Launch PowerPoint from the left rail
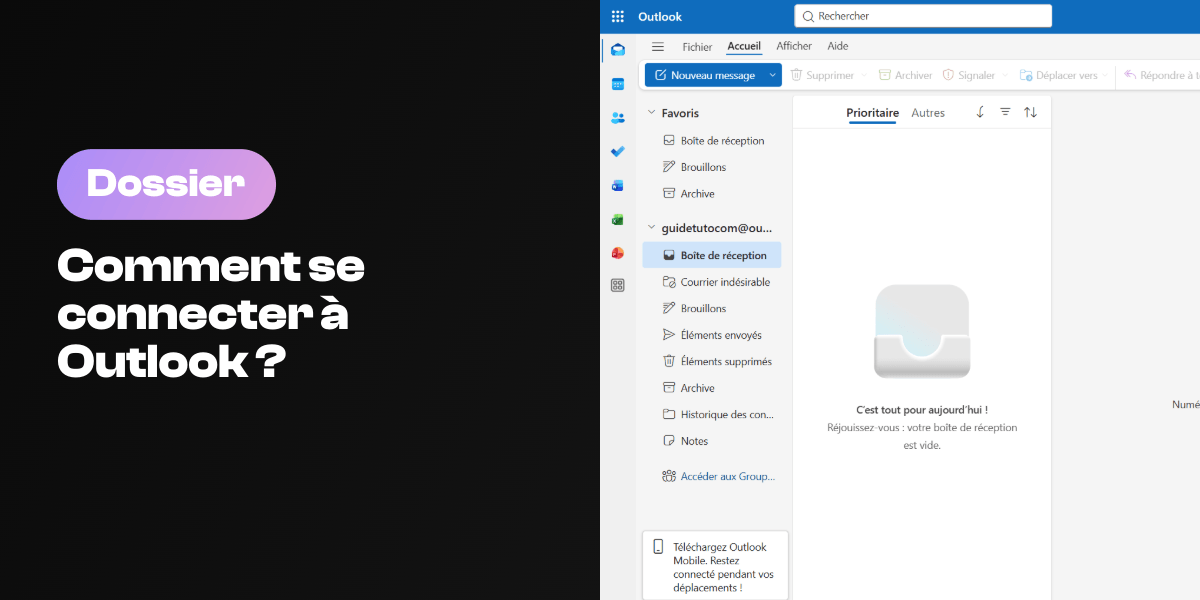Image resolution: width=1200 pixels, height=600 pixels. tap(618, 253)
